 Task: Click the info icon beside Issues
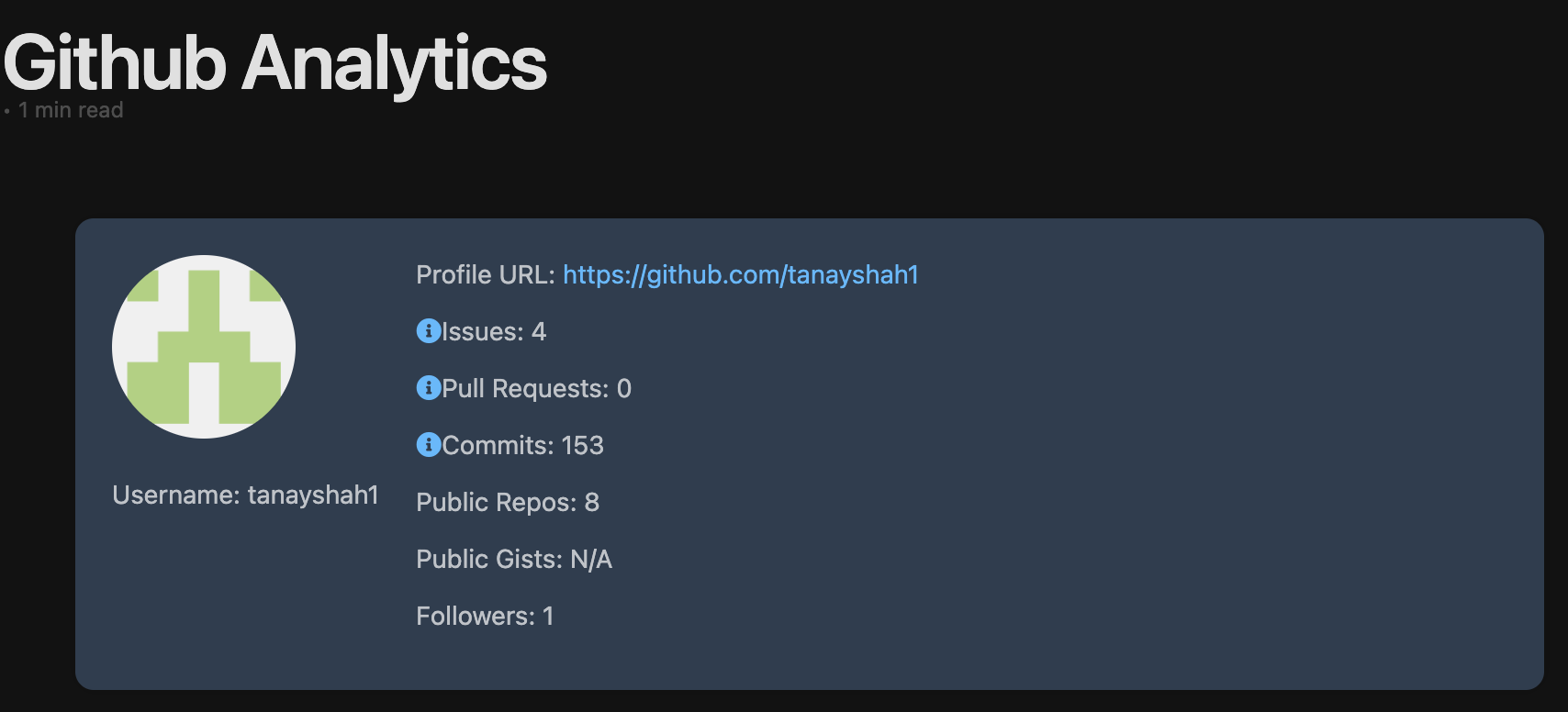(428, 331)
